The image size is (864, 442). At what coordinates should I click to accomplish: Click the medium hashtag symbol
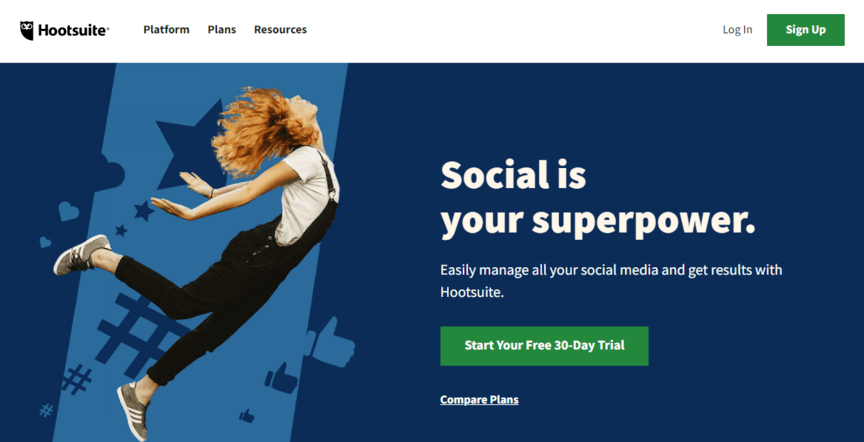coord(77,379)
